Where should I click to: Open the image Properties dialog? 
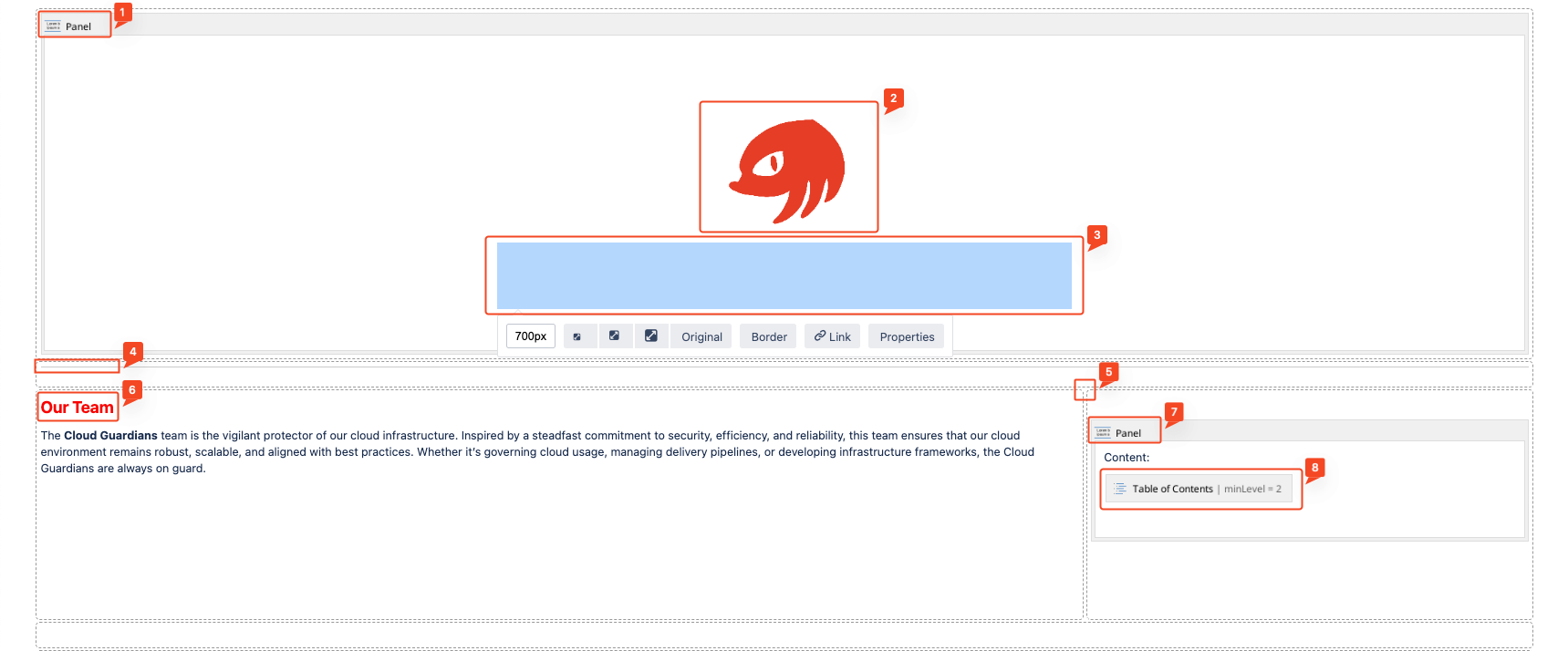(907, 336)
